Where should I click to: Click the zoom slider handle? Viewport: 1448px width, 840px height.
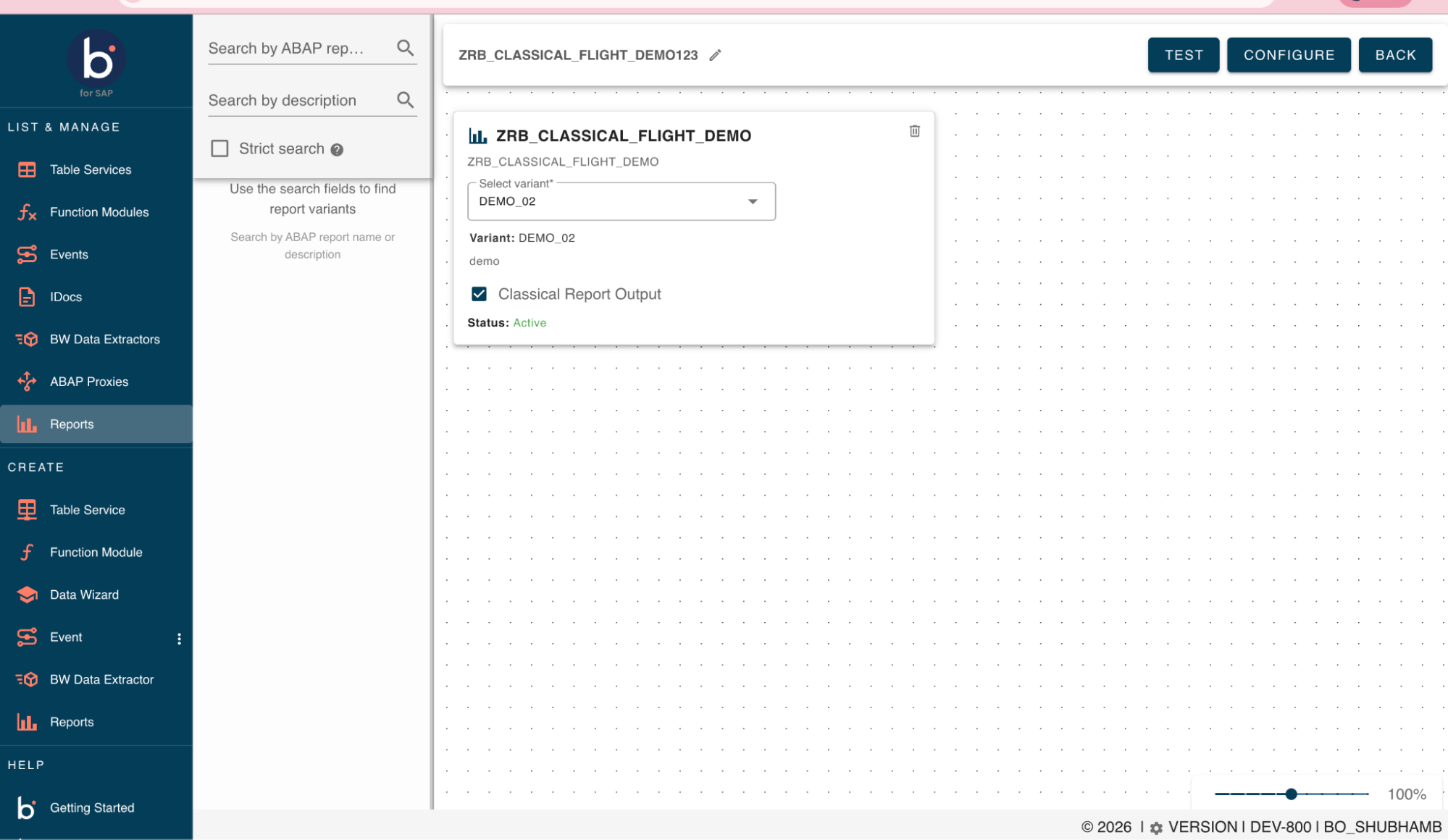click(1291, 794)
